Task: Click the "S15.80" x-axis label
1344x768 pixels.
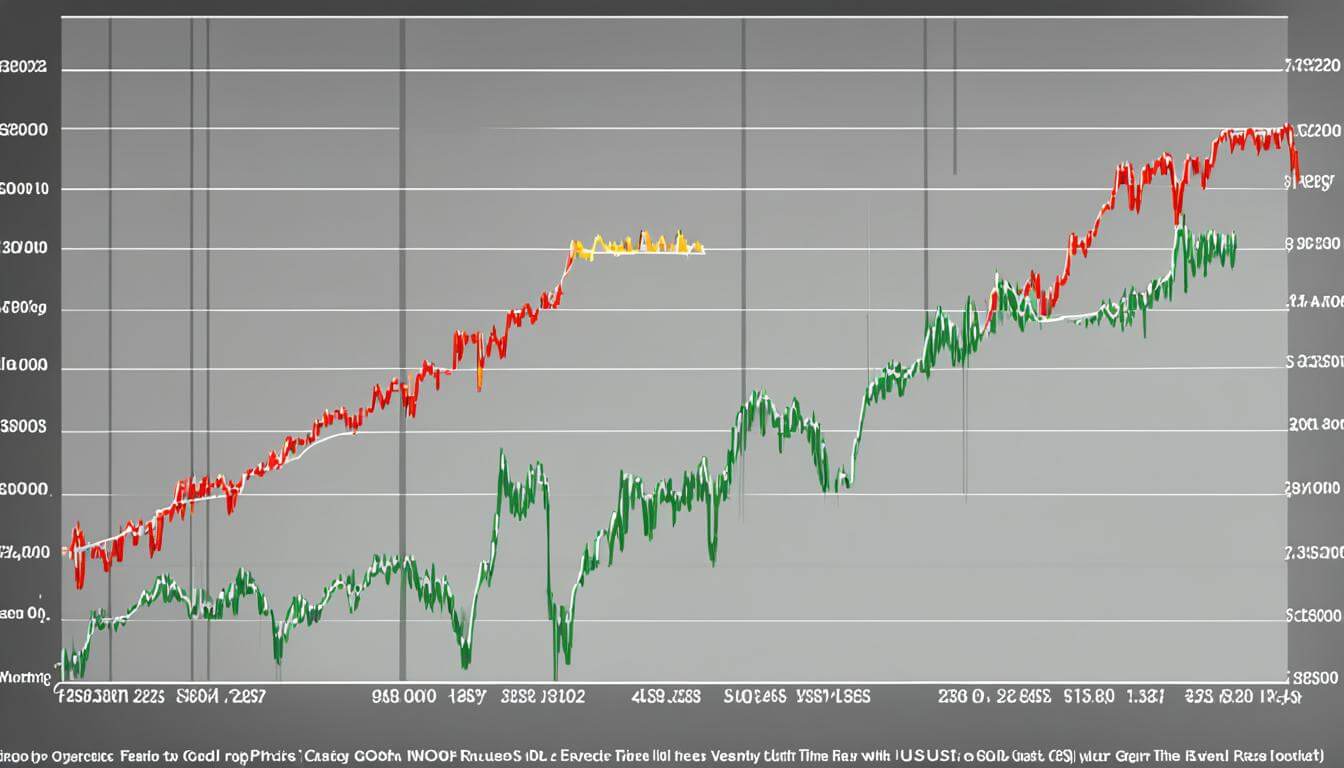Action: click(1091, 696)
